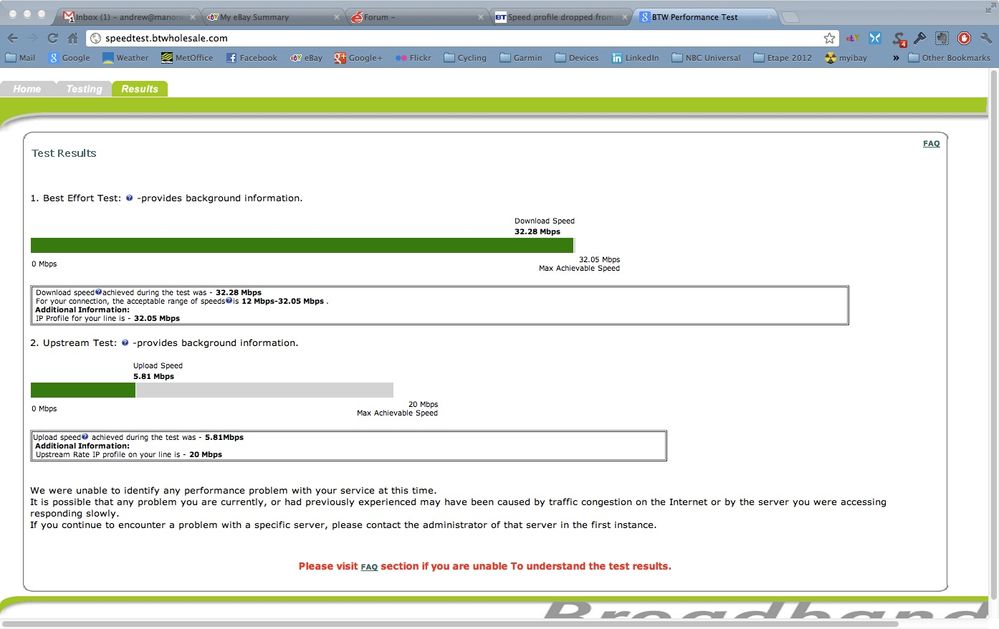Open the Testing page tab
Viewport: 999px width, 629px height.
84,89
